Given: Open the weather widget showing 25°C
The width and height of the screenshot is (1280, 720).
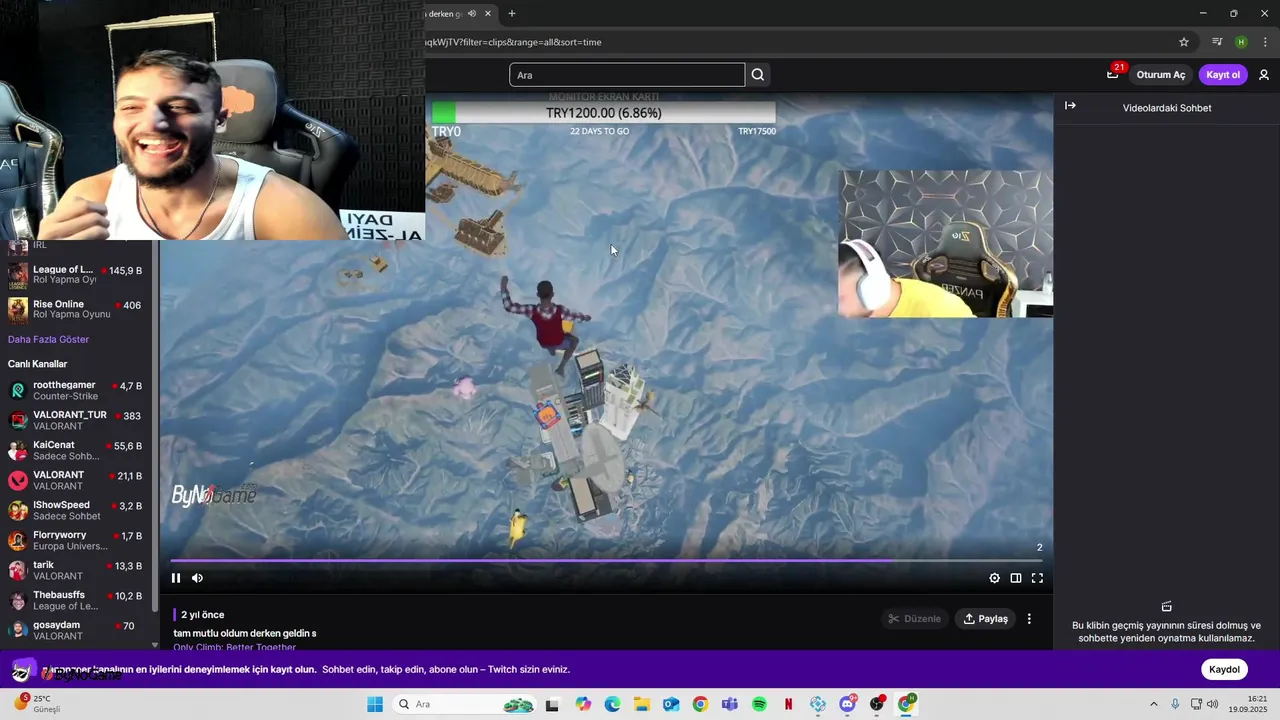Looking at the screenshot, I should coord(38,704).
